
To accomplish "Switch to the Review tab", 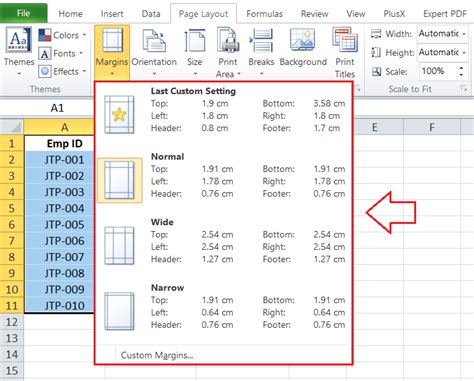I will [x=314, y=14].
